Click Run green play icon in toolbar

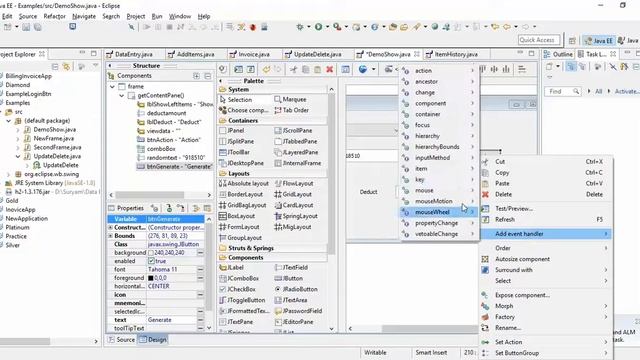(318, 27)
